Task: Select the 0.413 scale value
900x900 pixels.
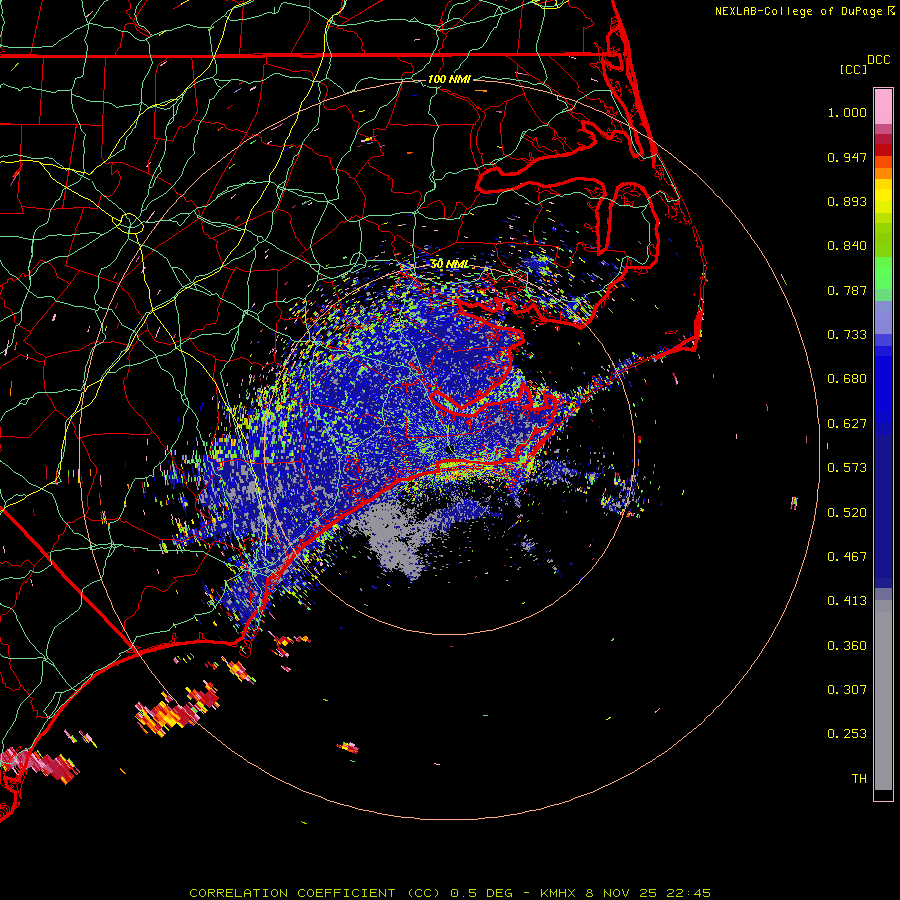Action: [847, 601]
